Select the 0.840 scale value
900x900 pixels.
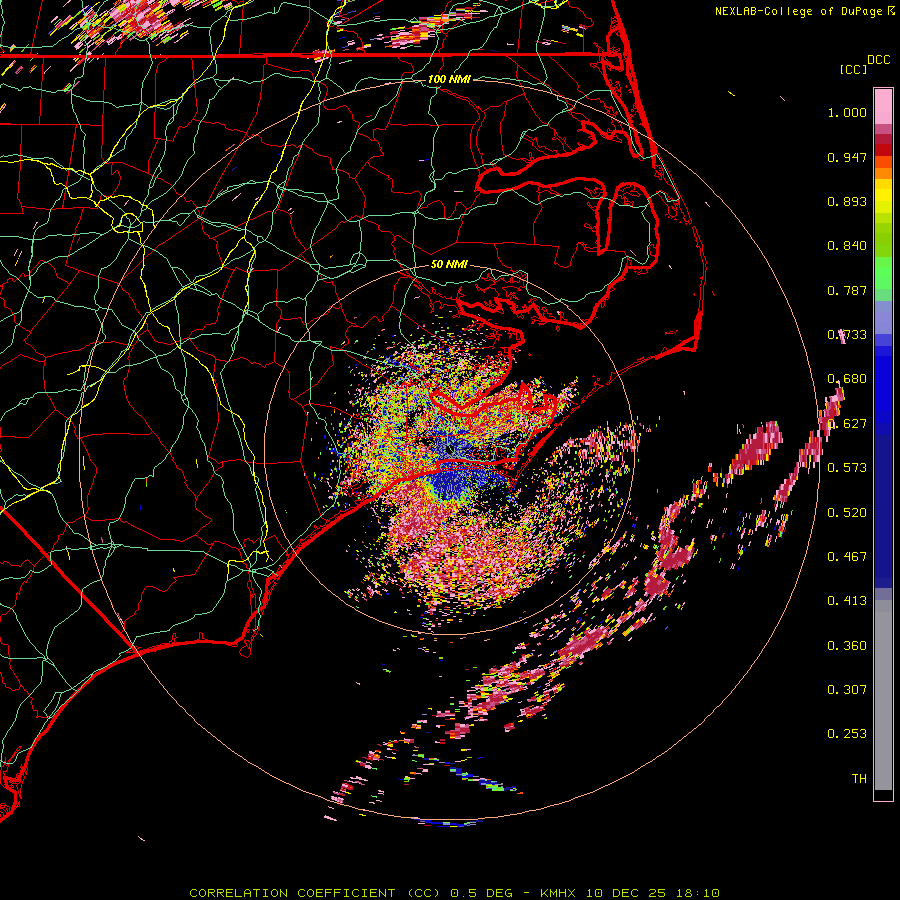847,246
